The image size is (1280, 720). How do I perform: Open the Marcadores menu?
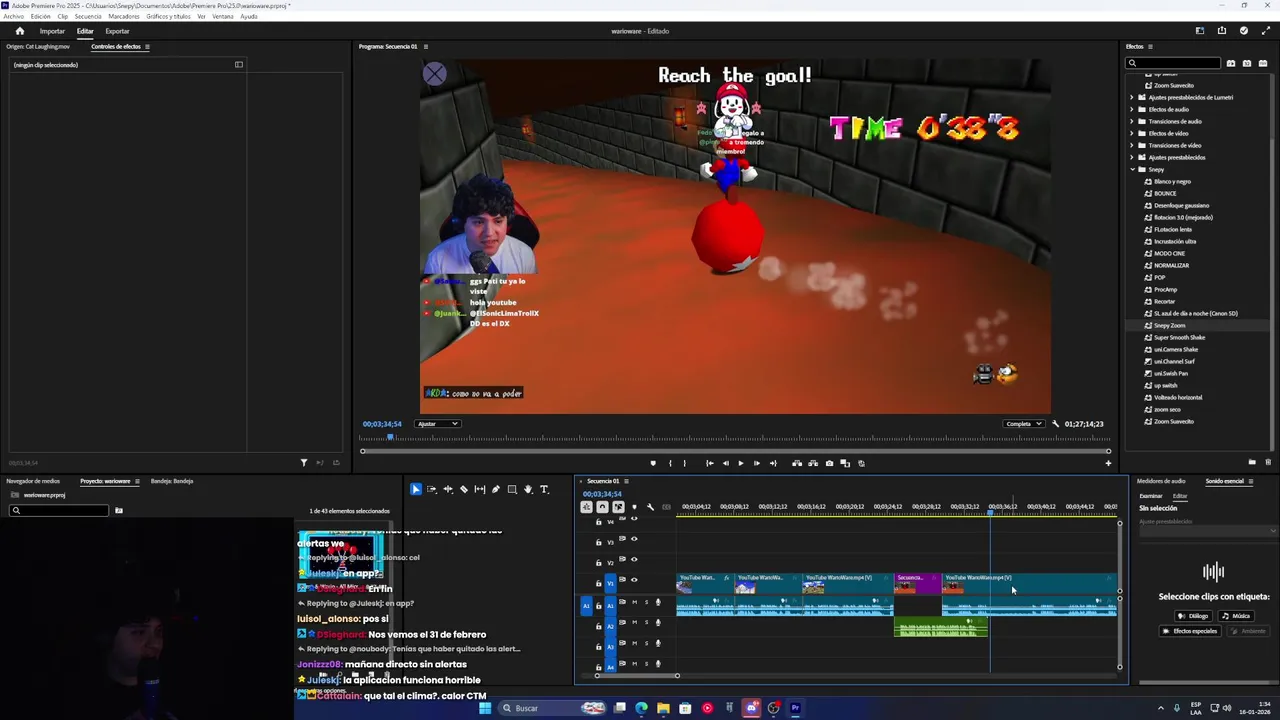coord(124,16)
